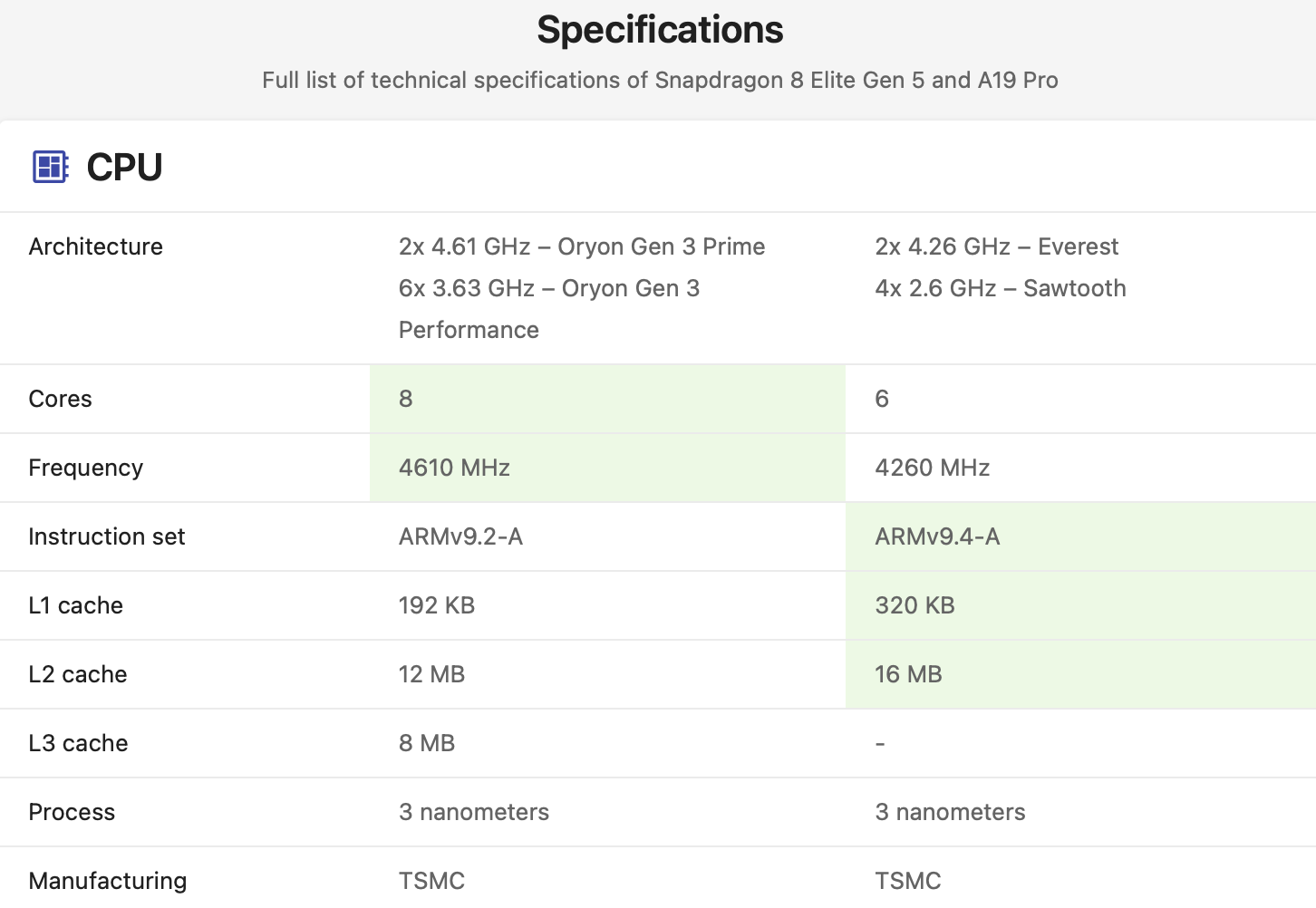1316x908 pixels.
Task: Click the subtitle about Snapdragon and A19 Pro
Action: click(x=660, y=81)
